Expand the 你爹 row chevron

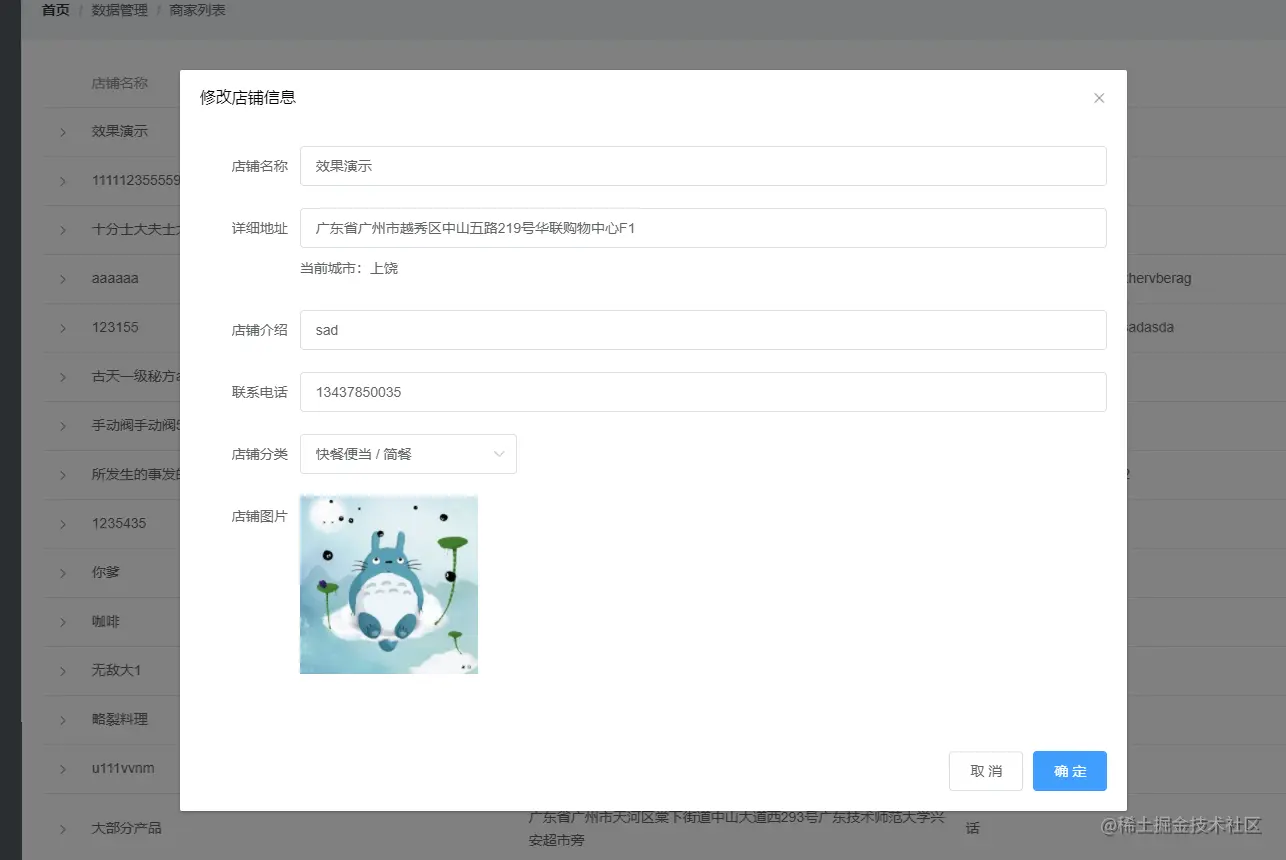coord(62,573)
